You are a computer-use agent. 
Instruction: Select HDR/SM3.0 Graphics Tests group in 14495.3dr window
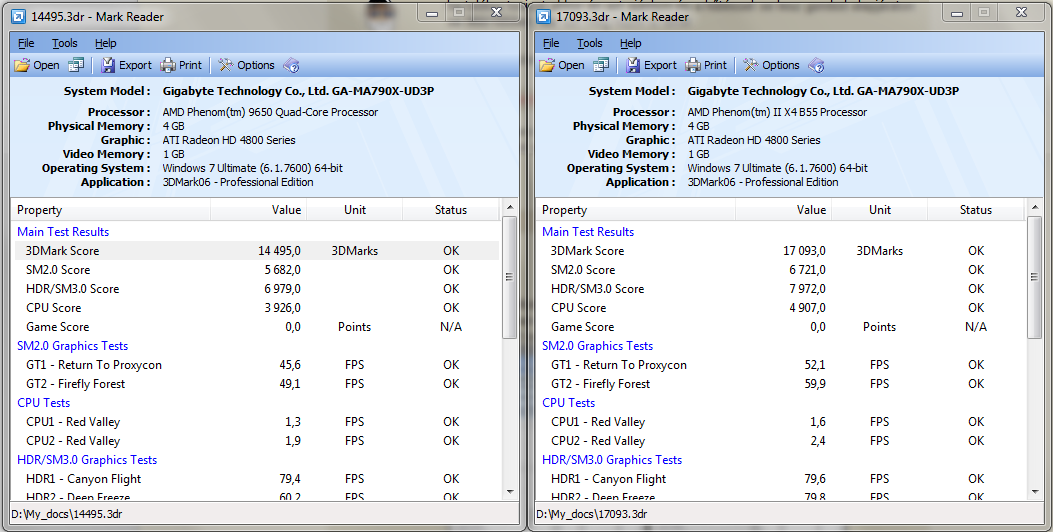click(x=87, y=460)
